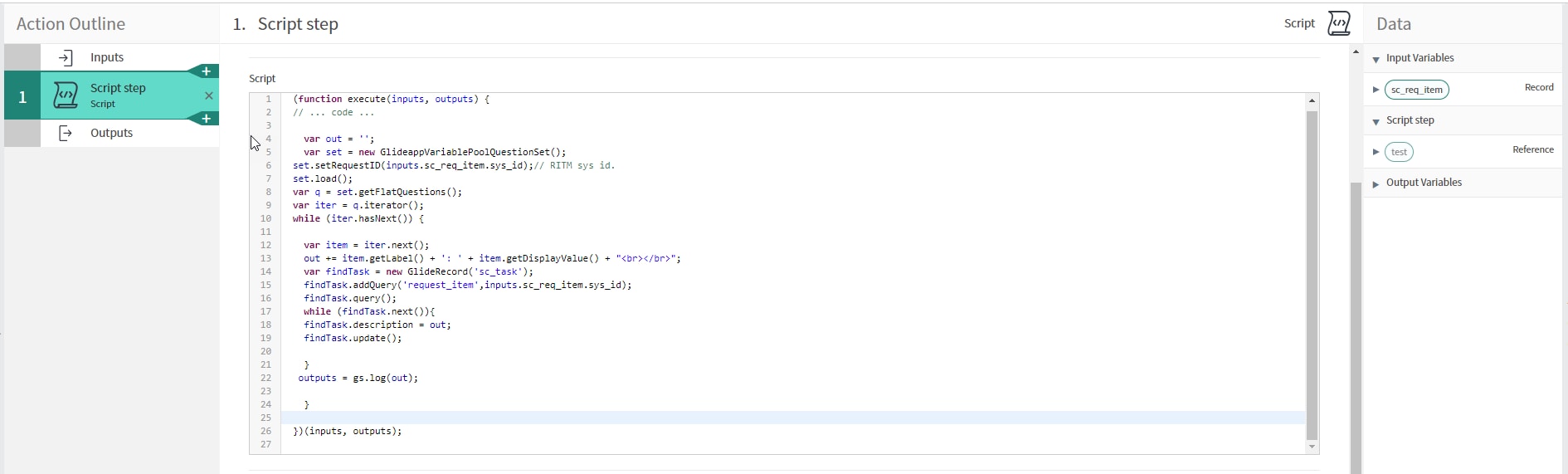The width and height of the screenshot is (1568, 474).
Task: Click the Inputs arrow icon in outline
Action: pos(66,57)
